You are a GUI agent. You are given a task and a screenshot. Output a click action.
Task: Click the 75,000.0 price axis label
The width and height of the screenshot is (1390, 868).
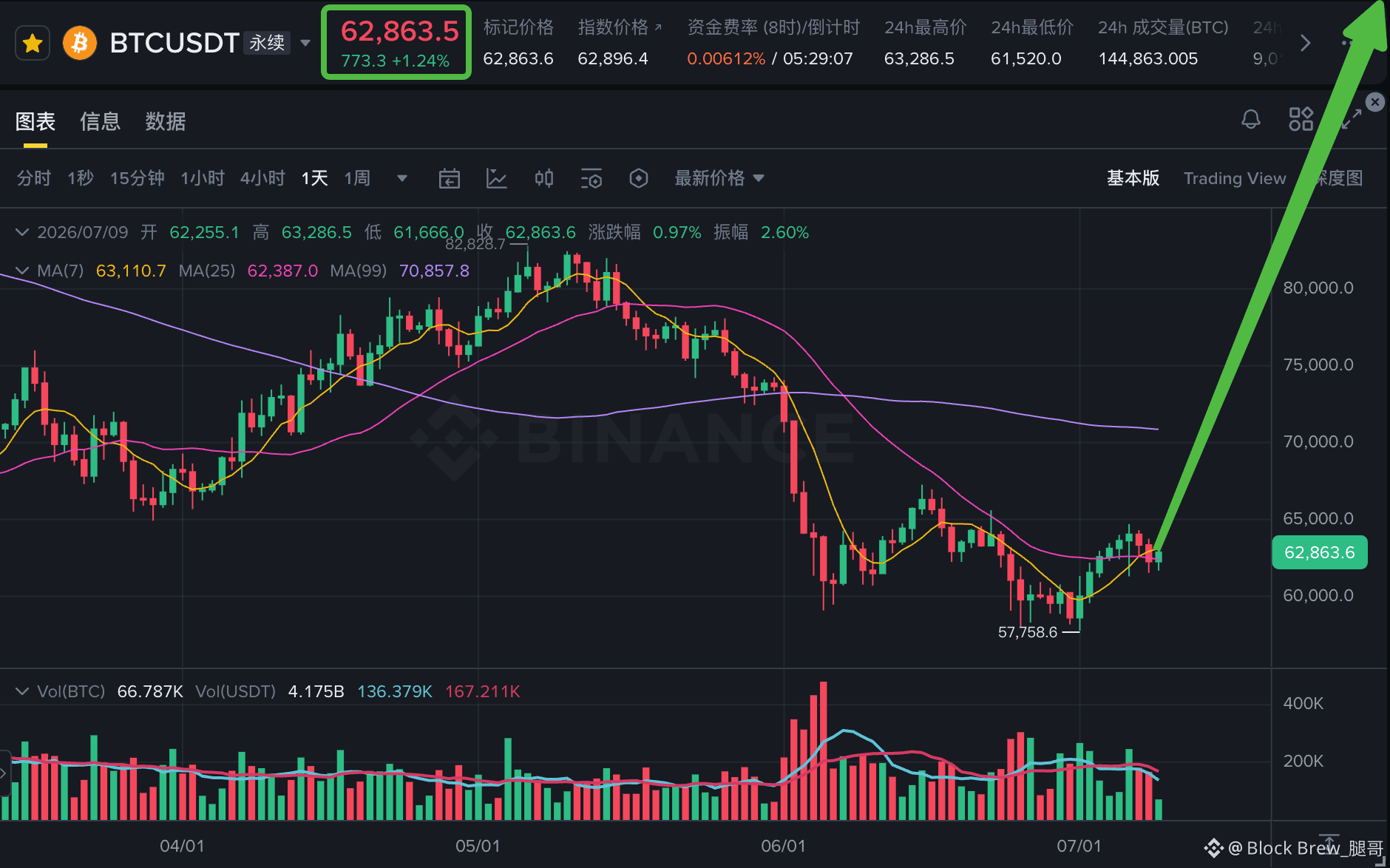pos(1318,365)
